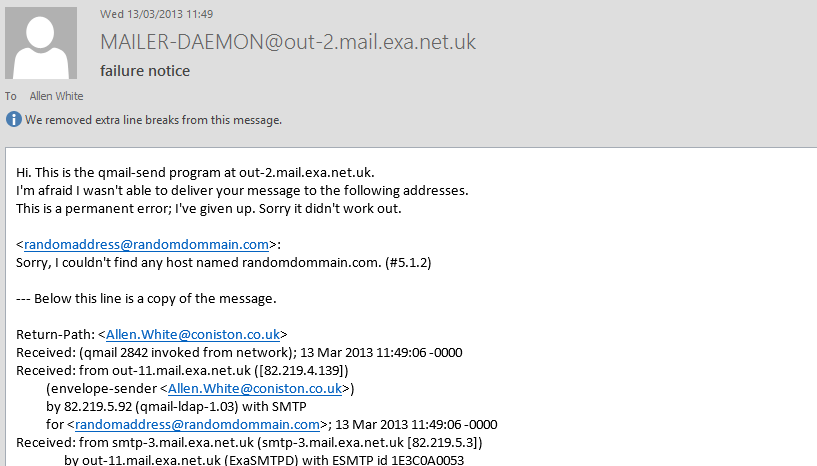The height and width of the screenshot is (466, 817).
Task: Open the first randomaddress@randomdommain.com link
Action: pyautogui.click(x=146, y=244)
